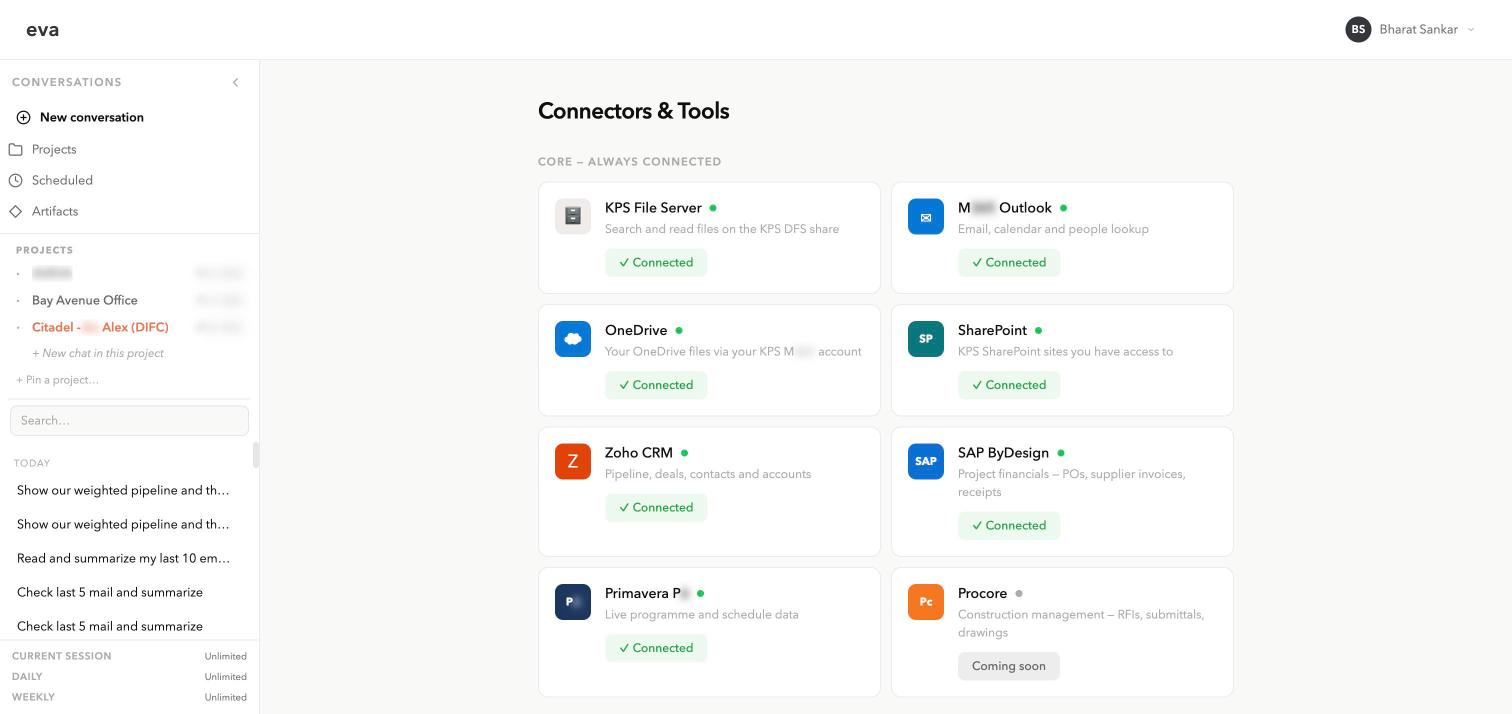Click the SAP ByDesign icon
This screenshot has height=714, width=1512.
(x=926, y=461)
